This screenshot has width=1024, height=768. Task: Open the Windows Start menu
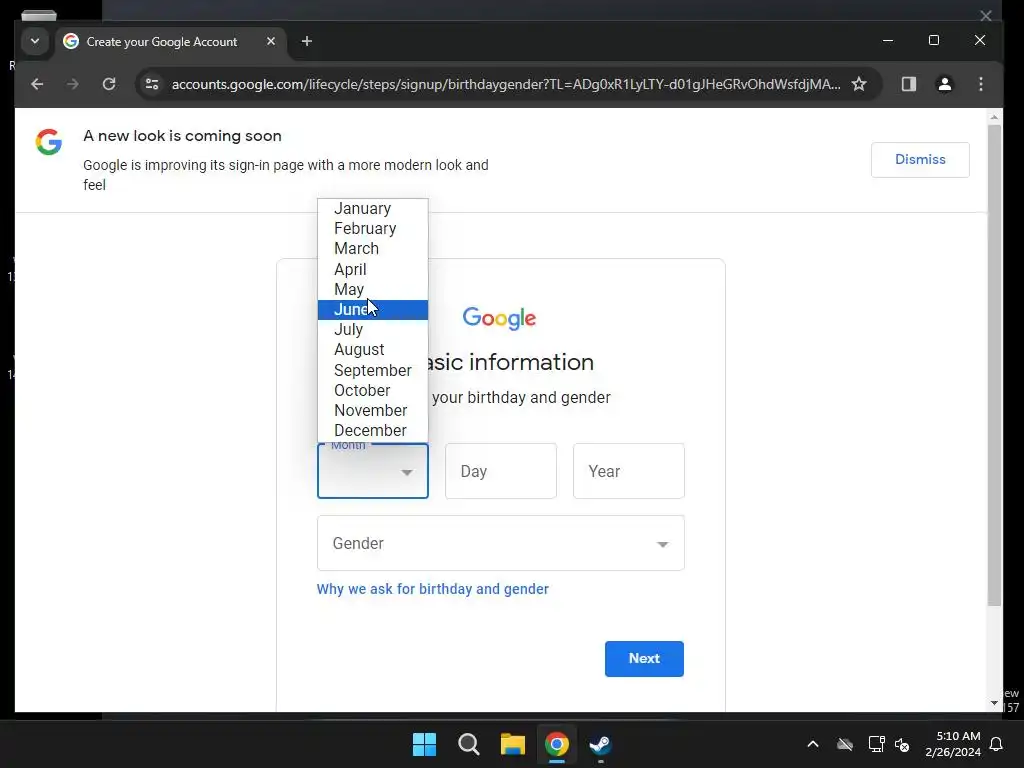coord(424,744)
